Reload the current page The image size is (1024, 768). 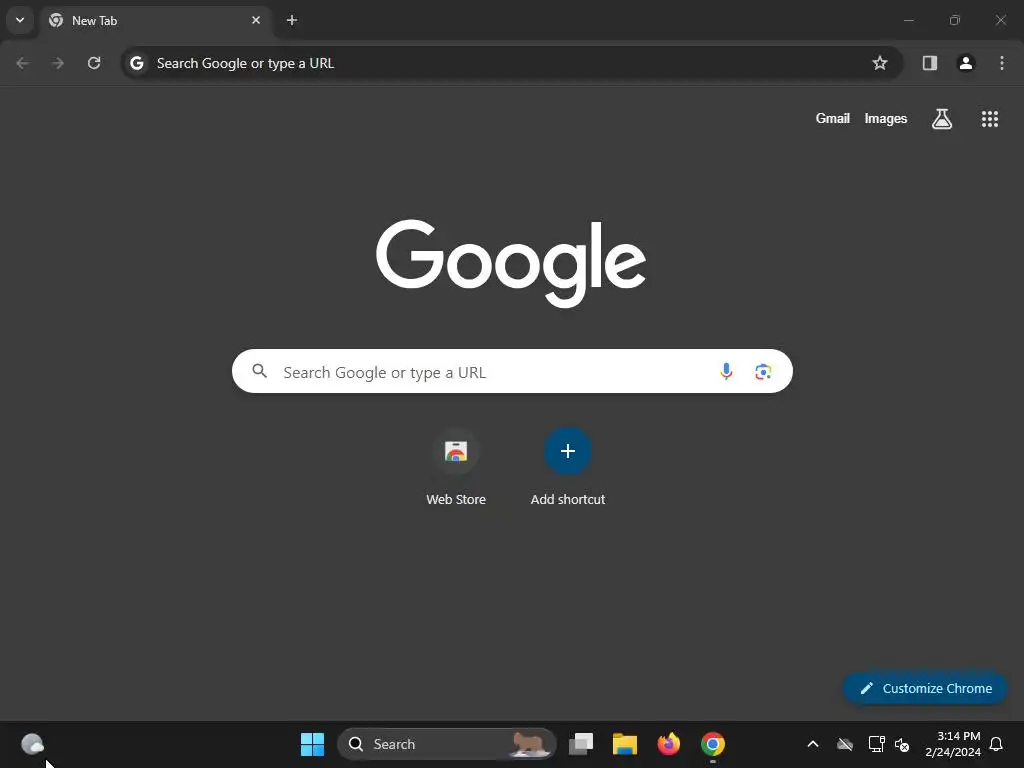tap(94, 63)
